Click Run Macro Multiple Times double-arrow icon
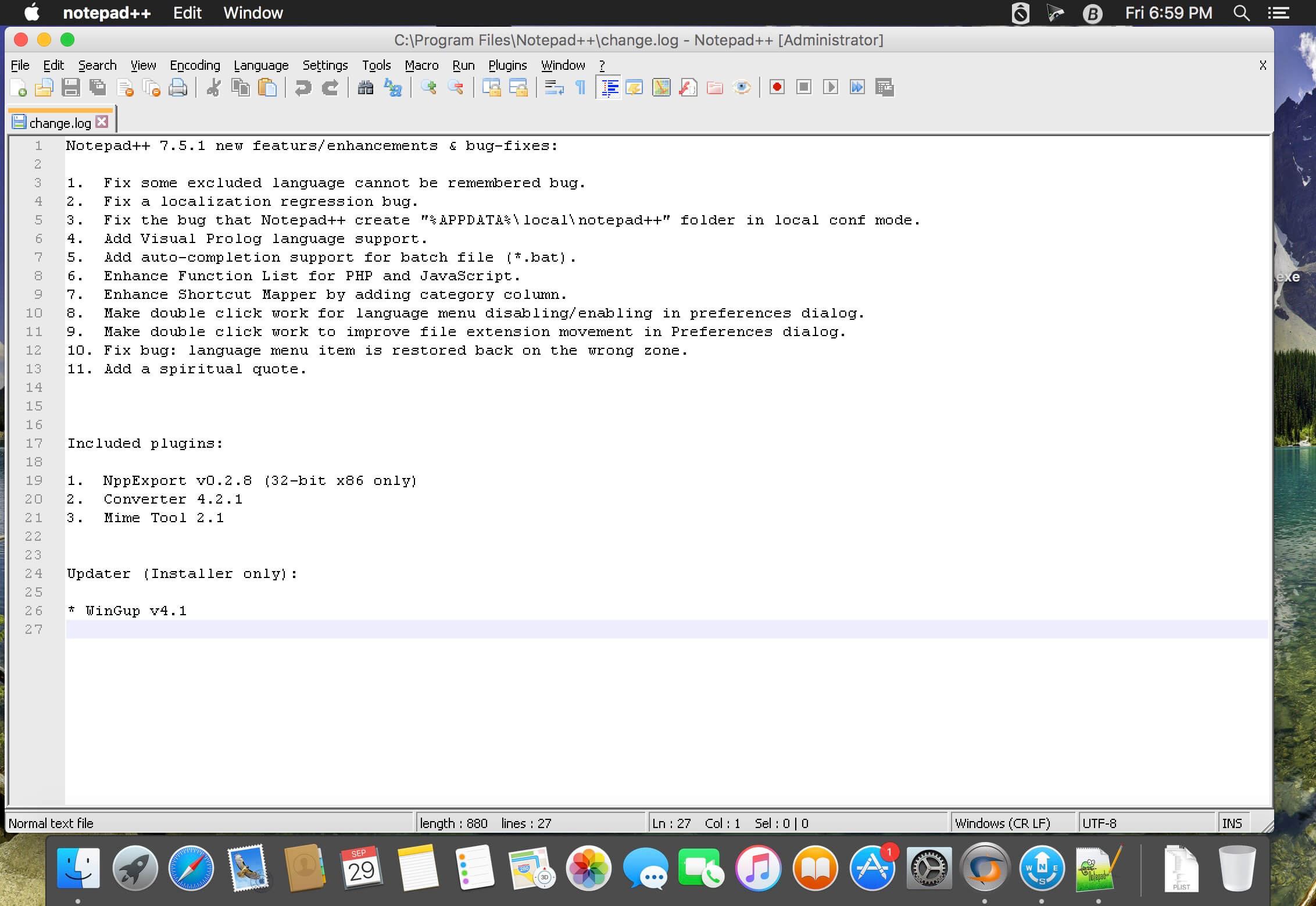The width and height of the screenshot is (1316, 906). 857,87
